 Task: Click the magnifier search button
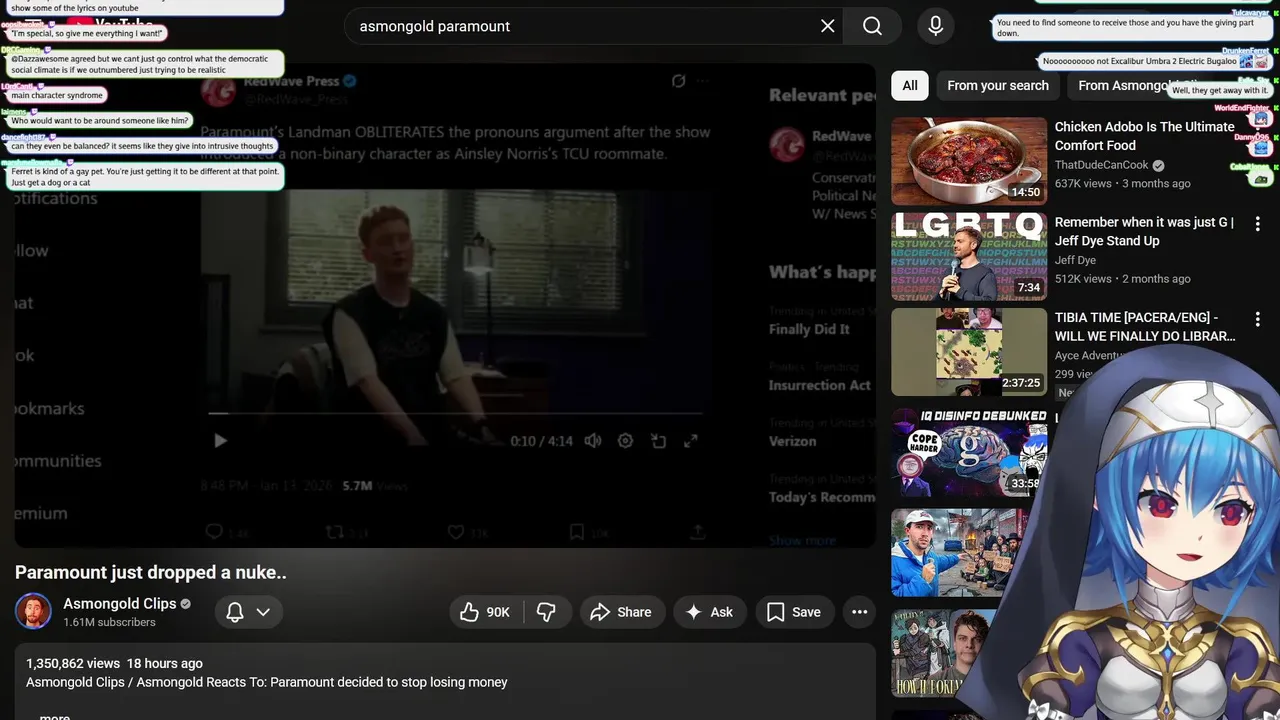[872, 26]
